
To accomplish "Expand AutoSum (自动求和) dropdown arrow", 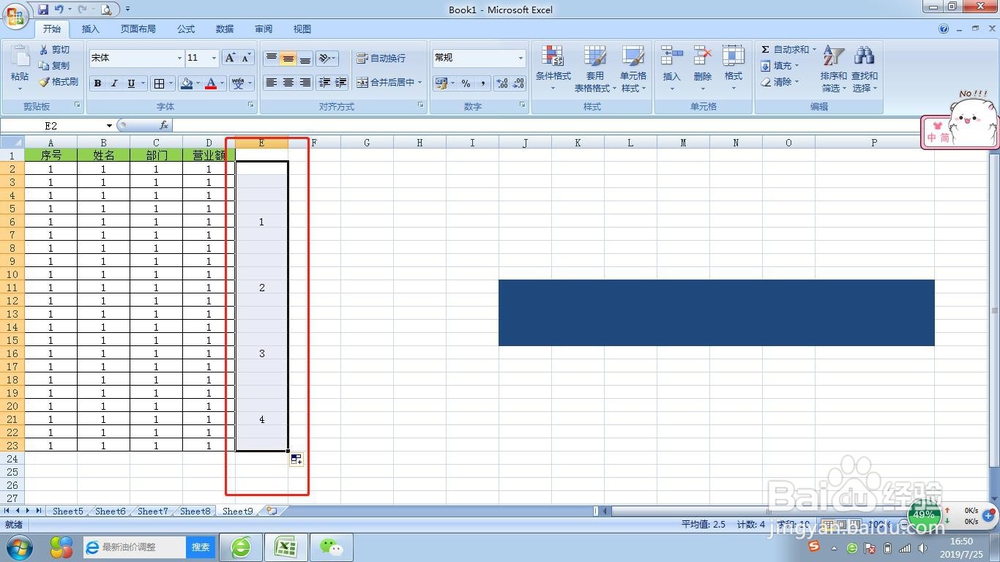I will pos(814,49).
